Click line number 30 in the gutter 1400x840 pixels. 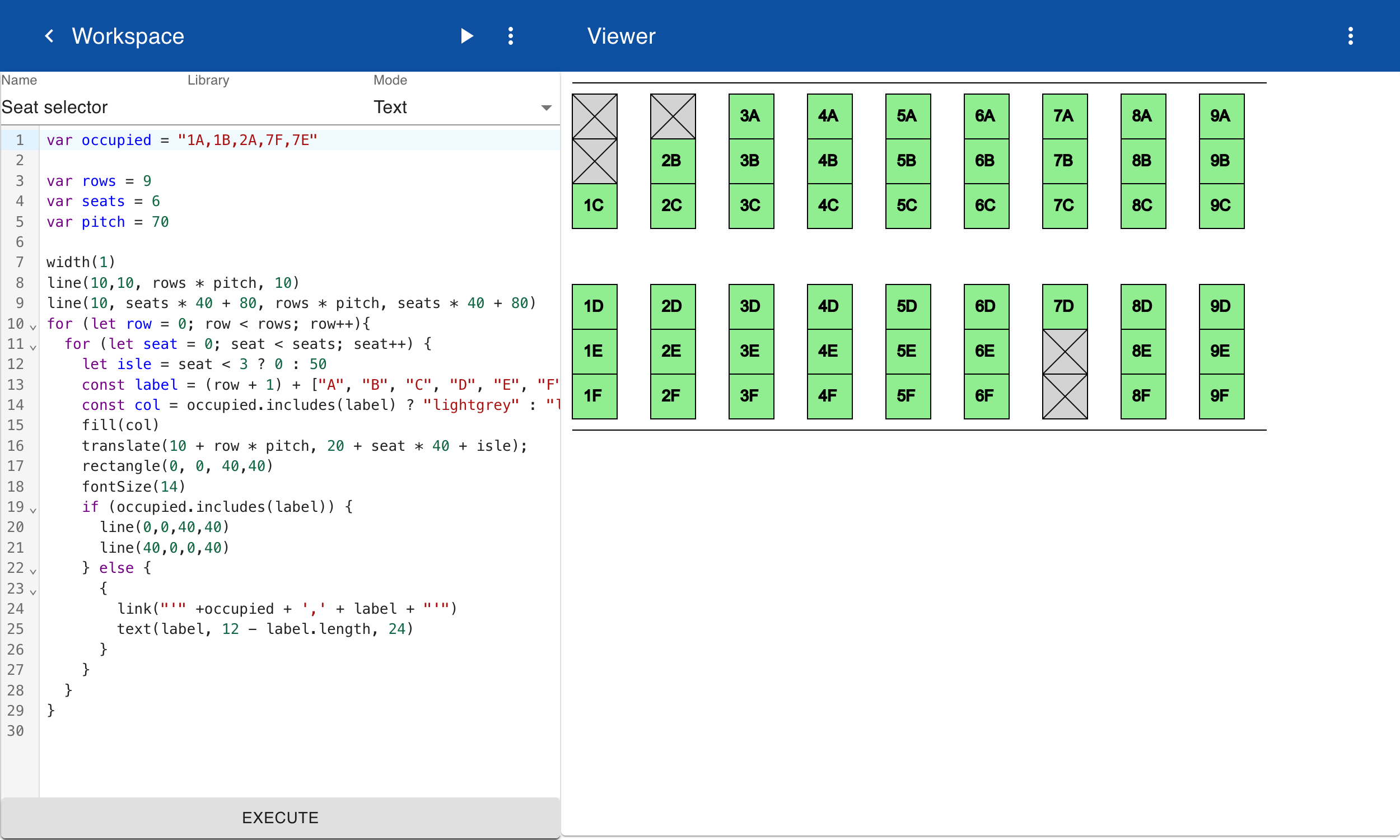click(x=15, y=731)
